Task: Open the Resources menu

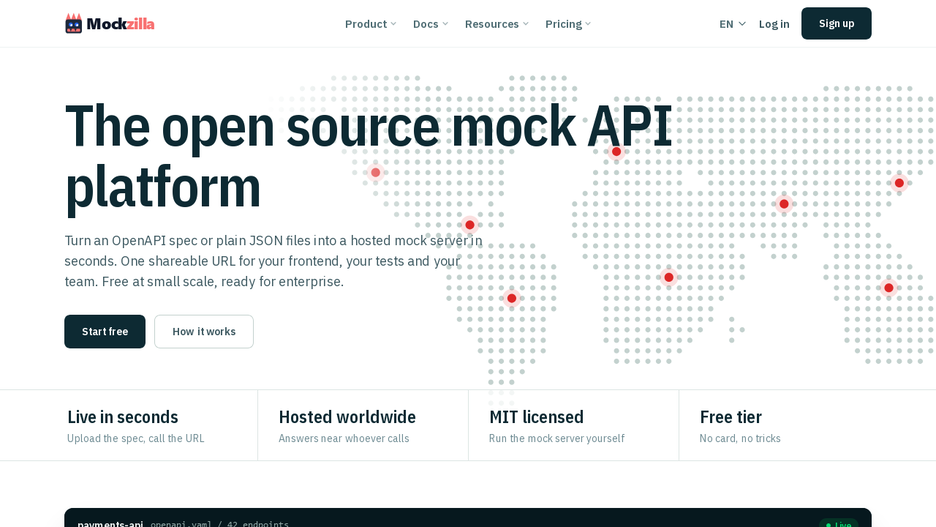Action: click(497, 24)
